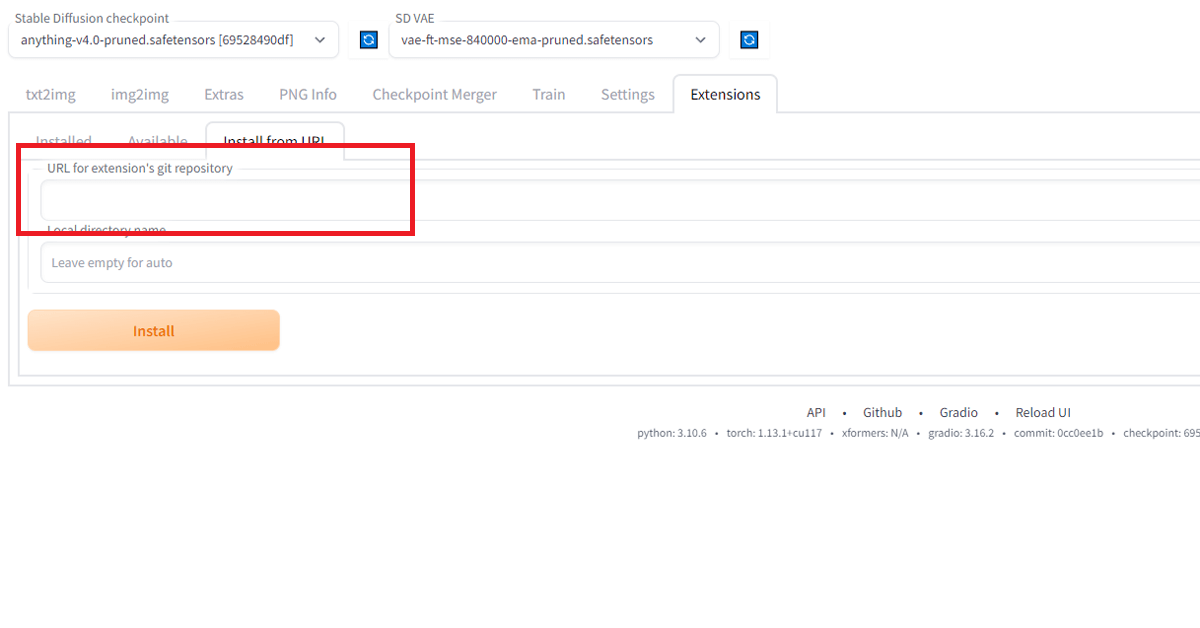This screenshot has width=1200, height=628.
Task: Open the Checkpoint Merger tab
Action: click(434, 94)
